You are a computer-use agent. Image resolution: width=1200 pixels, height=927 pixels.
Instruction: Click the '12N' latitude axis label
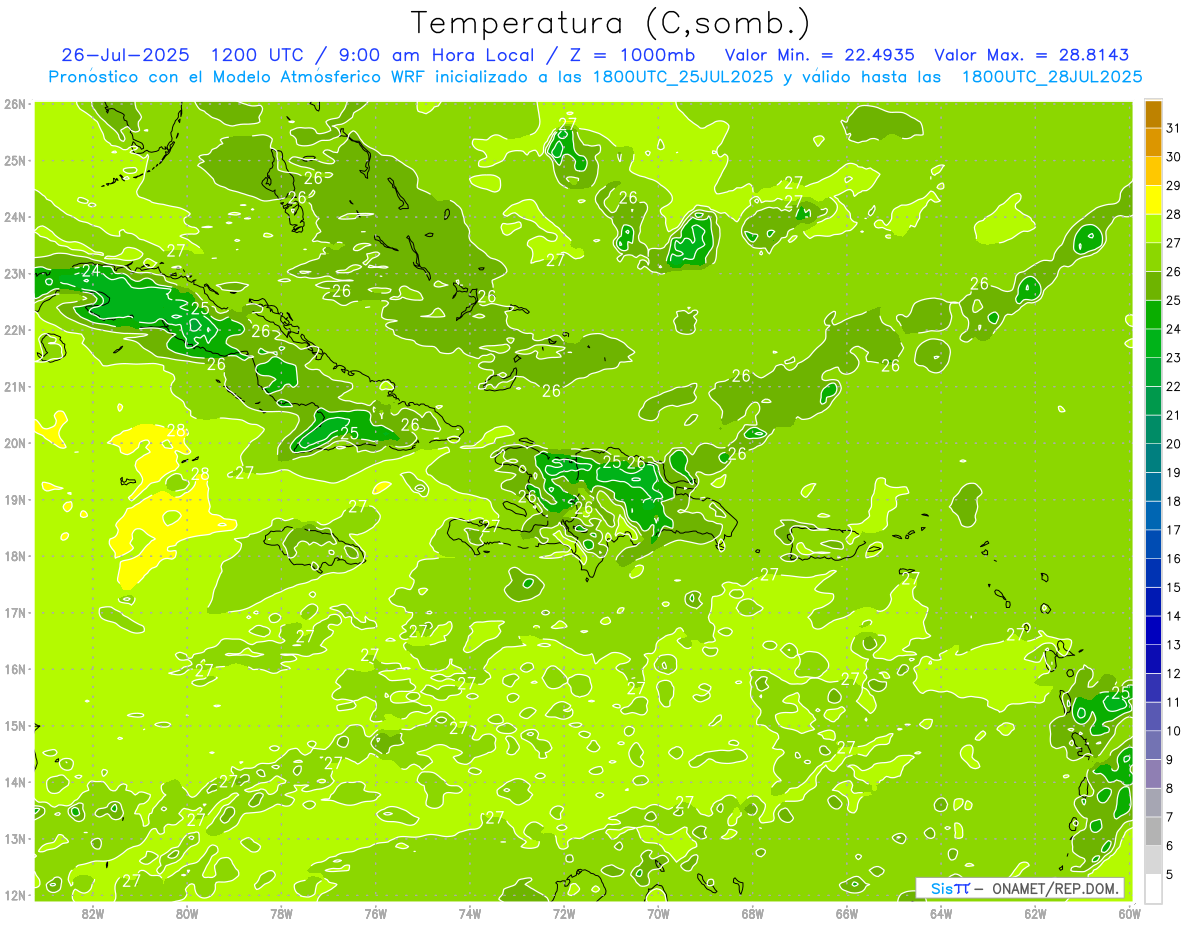pos(15,895)
